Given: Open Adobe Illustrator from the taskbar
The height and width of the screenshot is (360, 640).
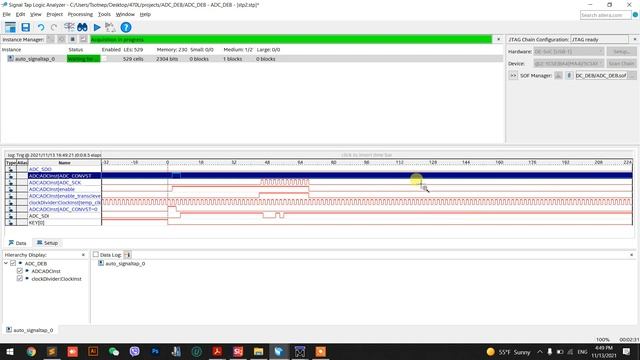Looking at the screenshot, I should pyautogui.click(x=93, y=351).
